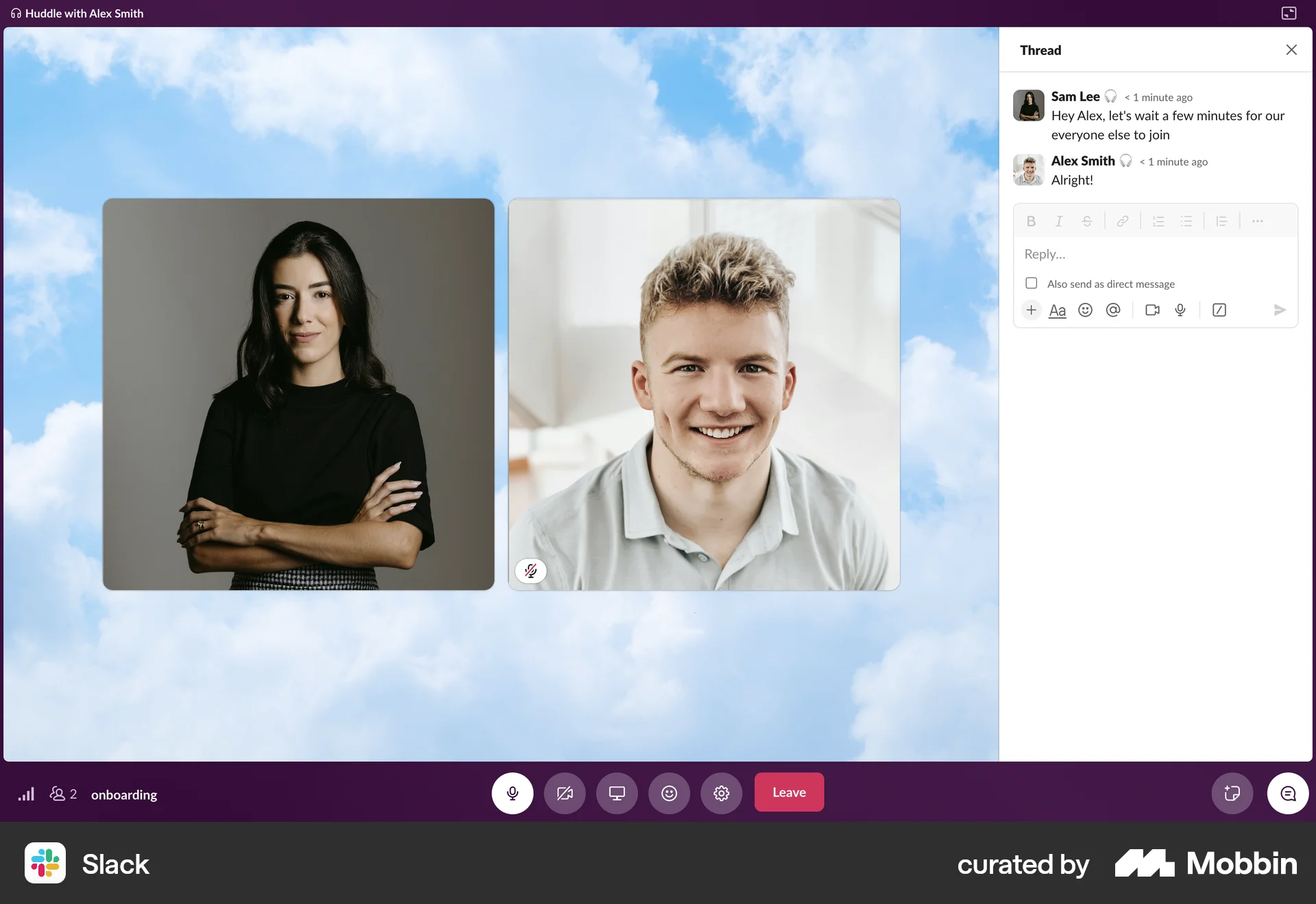Click into the Reply message field
1316x904 pixels.
point(1131,254)
